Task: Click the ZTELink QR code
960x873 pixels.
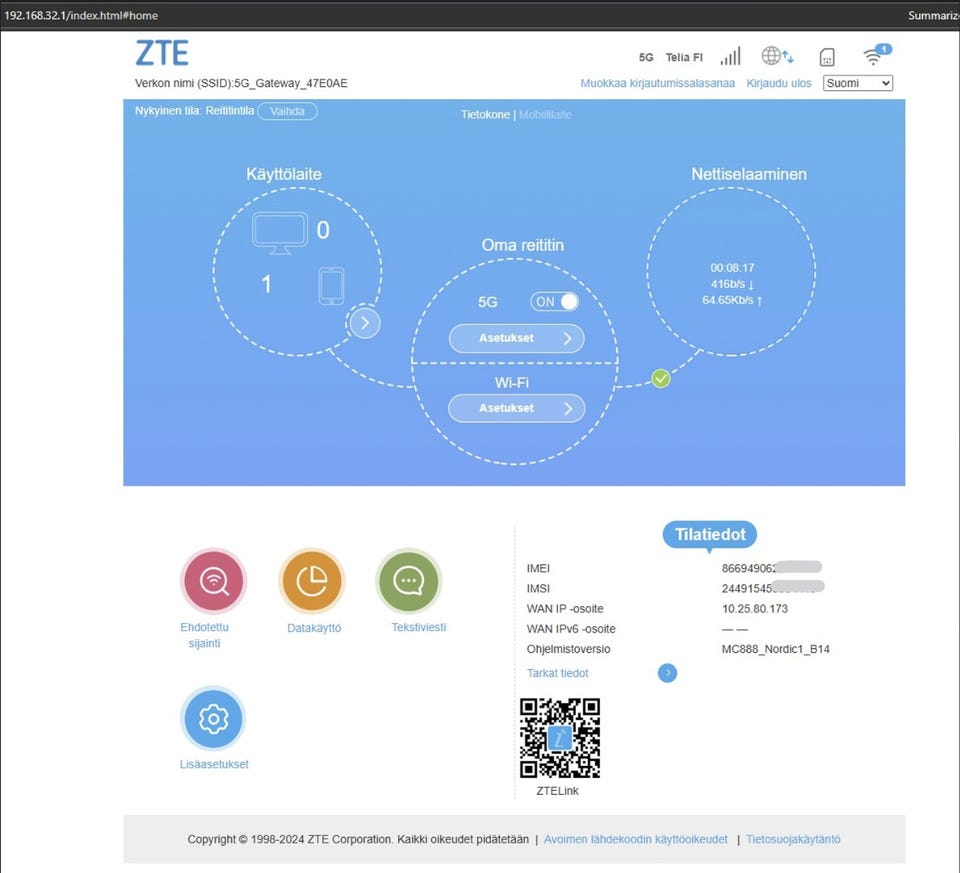Action: 560,738
